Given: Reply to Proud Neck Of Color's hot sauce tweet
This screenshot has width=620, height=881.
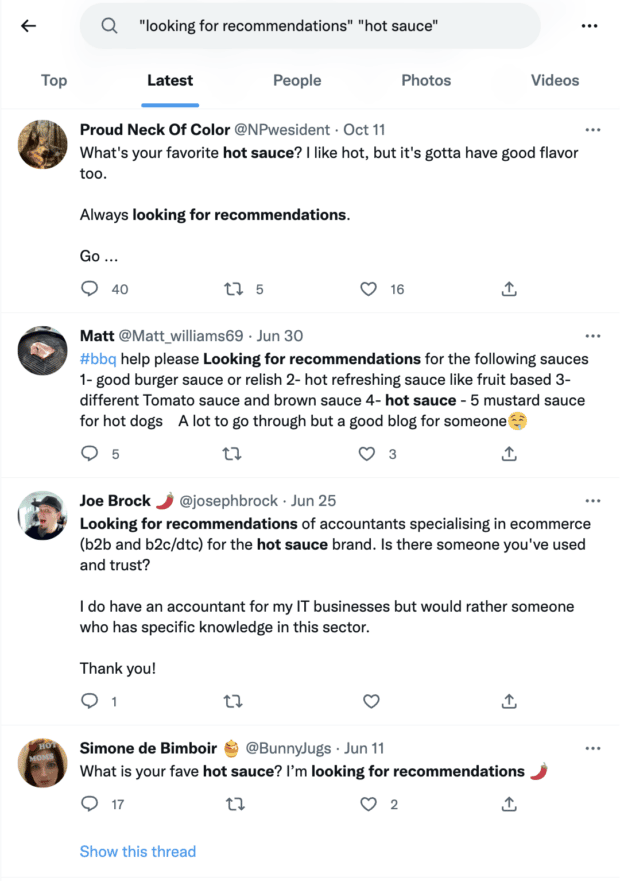Looking at the screenshot, I should click(x=89, y=289).
